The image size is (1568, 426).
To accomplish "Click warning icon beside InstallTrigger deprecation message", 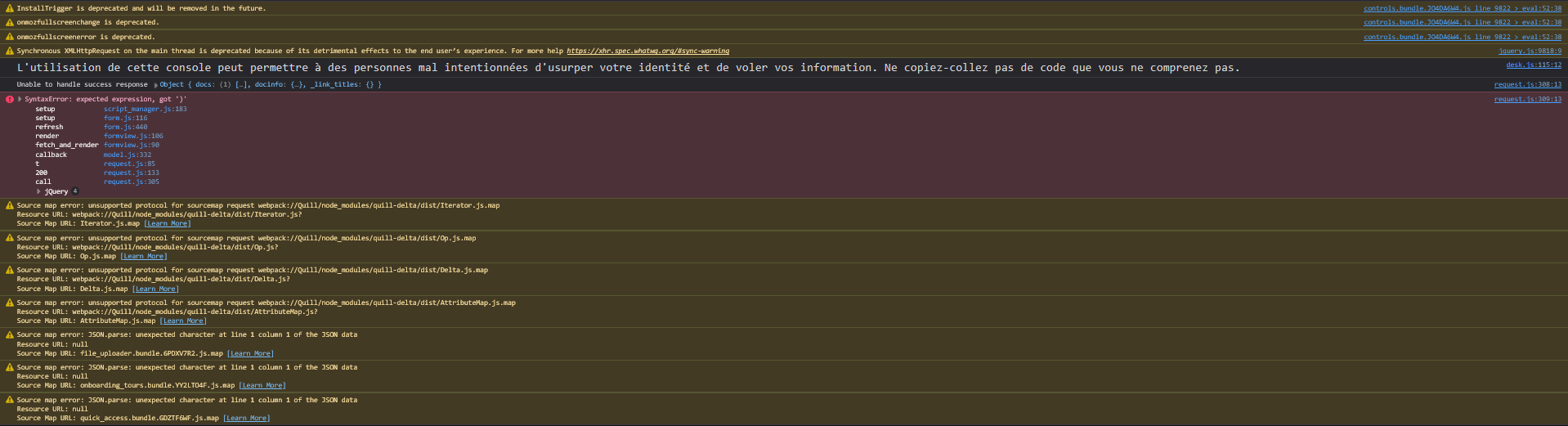I will click(x=10, y=8).
